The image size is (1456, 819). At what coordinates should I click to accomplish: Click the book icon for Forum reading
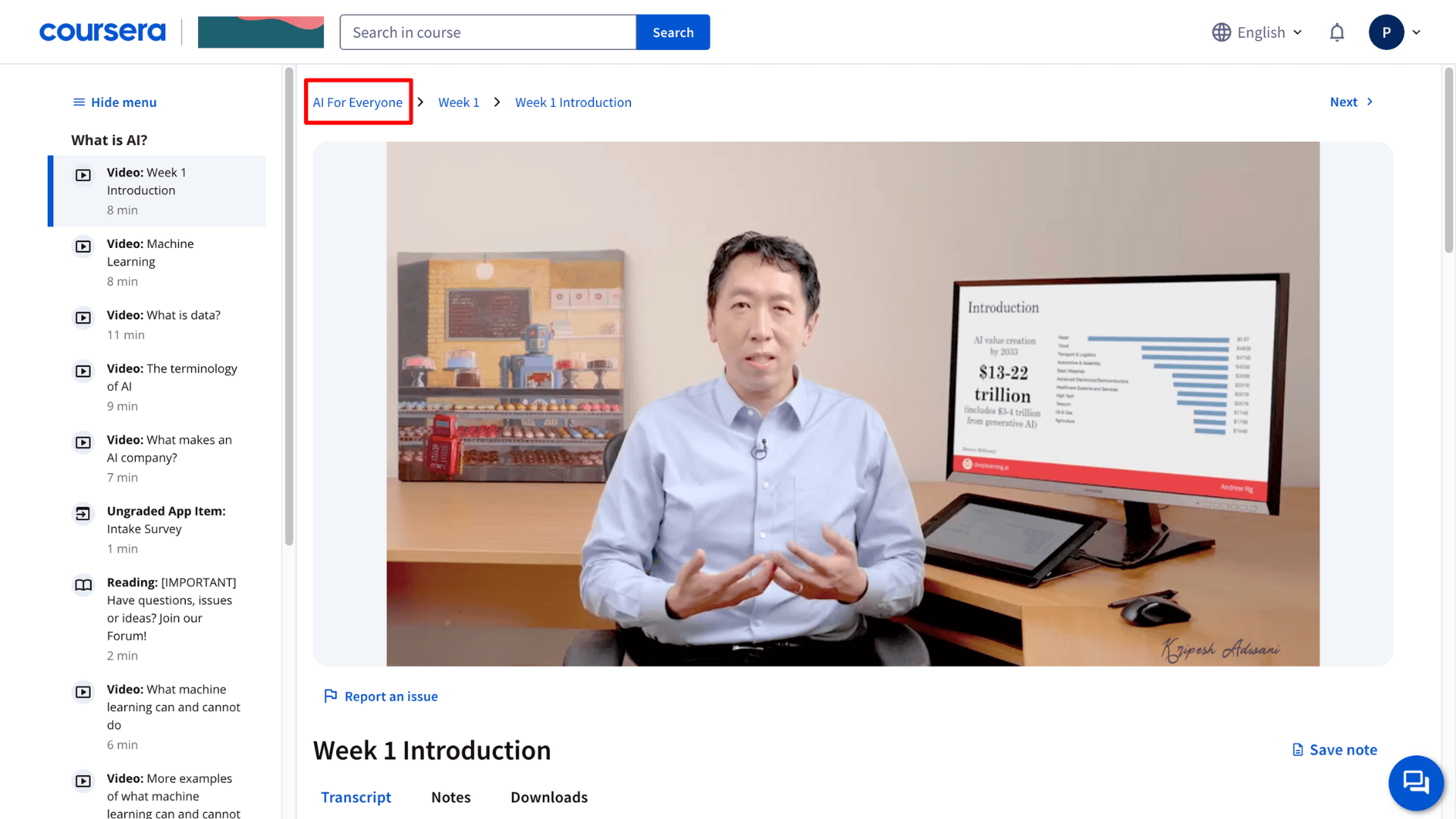(83, 585)
